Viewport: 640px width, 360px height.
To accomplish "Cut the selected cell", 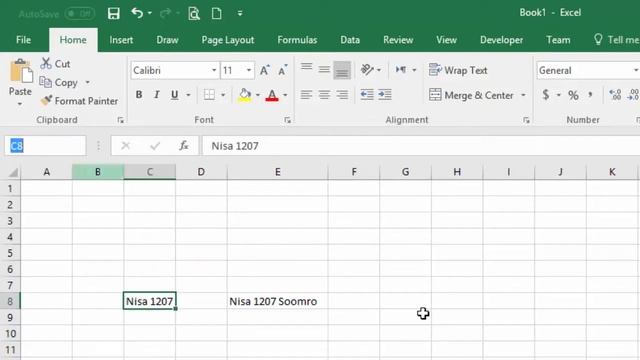I will pos(56,64).
